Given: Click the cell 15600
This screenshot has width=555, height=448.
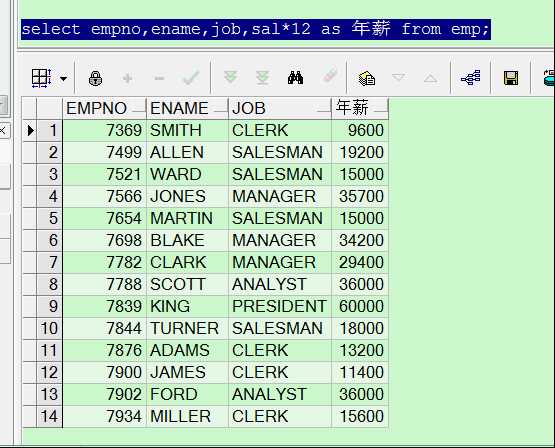Looking at the screenshot, I should pyautogui.click(x=360, y=416).
